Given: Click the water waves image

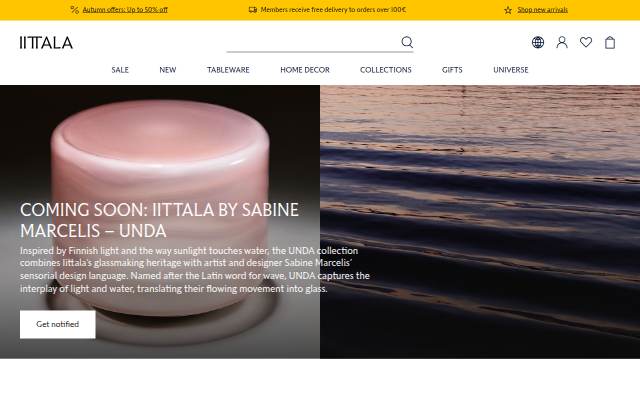Looking at the screenshot, I should click(480, 222).
